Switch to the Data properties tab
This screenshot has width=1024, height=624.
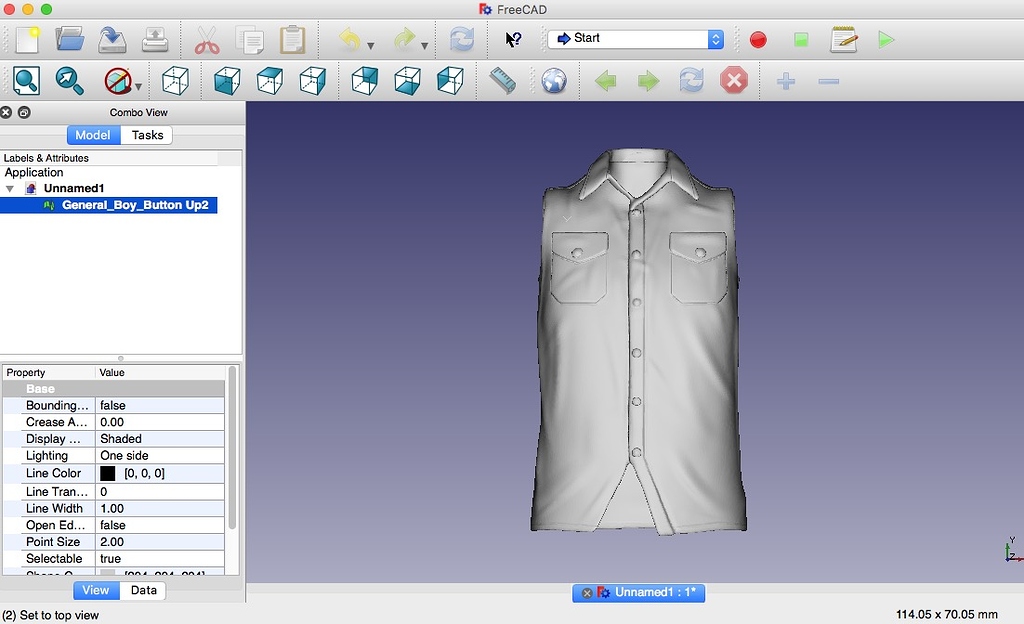coord(144,590)
